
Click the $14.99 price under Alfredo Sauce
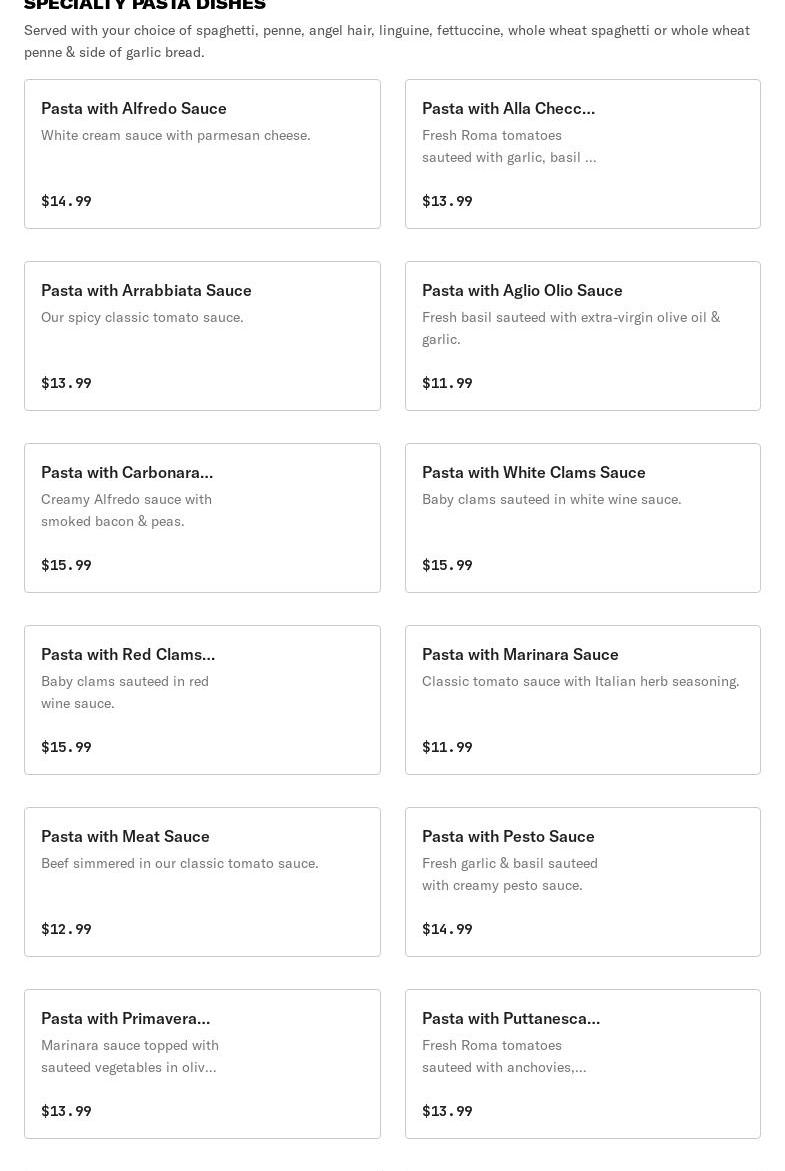66,201
